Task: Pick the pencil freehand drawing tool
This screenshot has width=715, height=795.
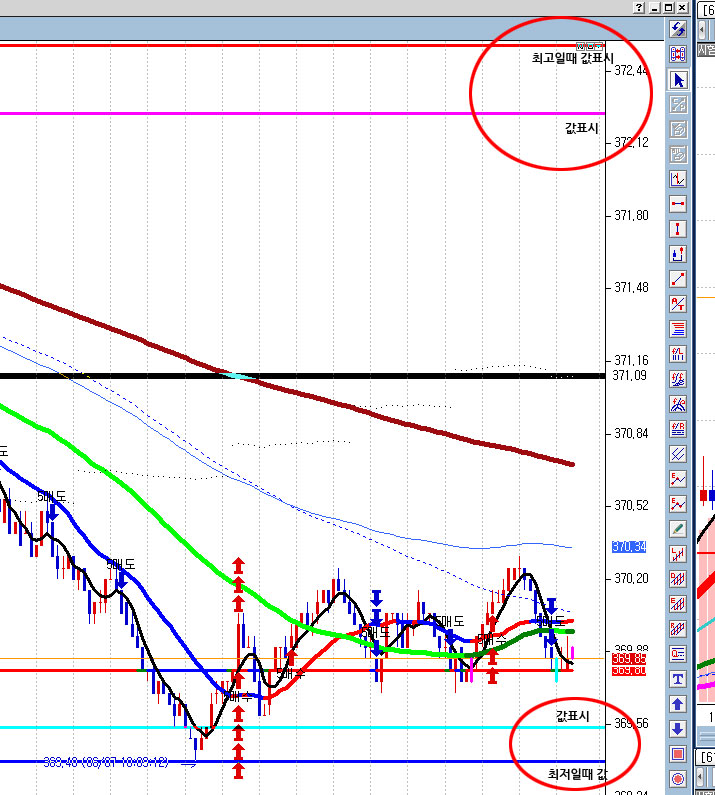Action: pyautogui.click(x=678, y=529)
